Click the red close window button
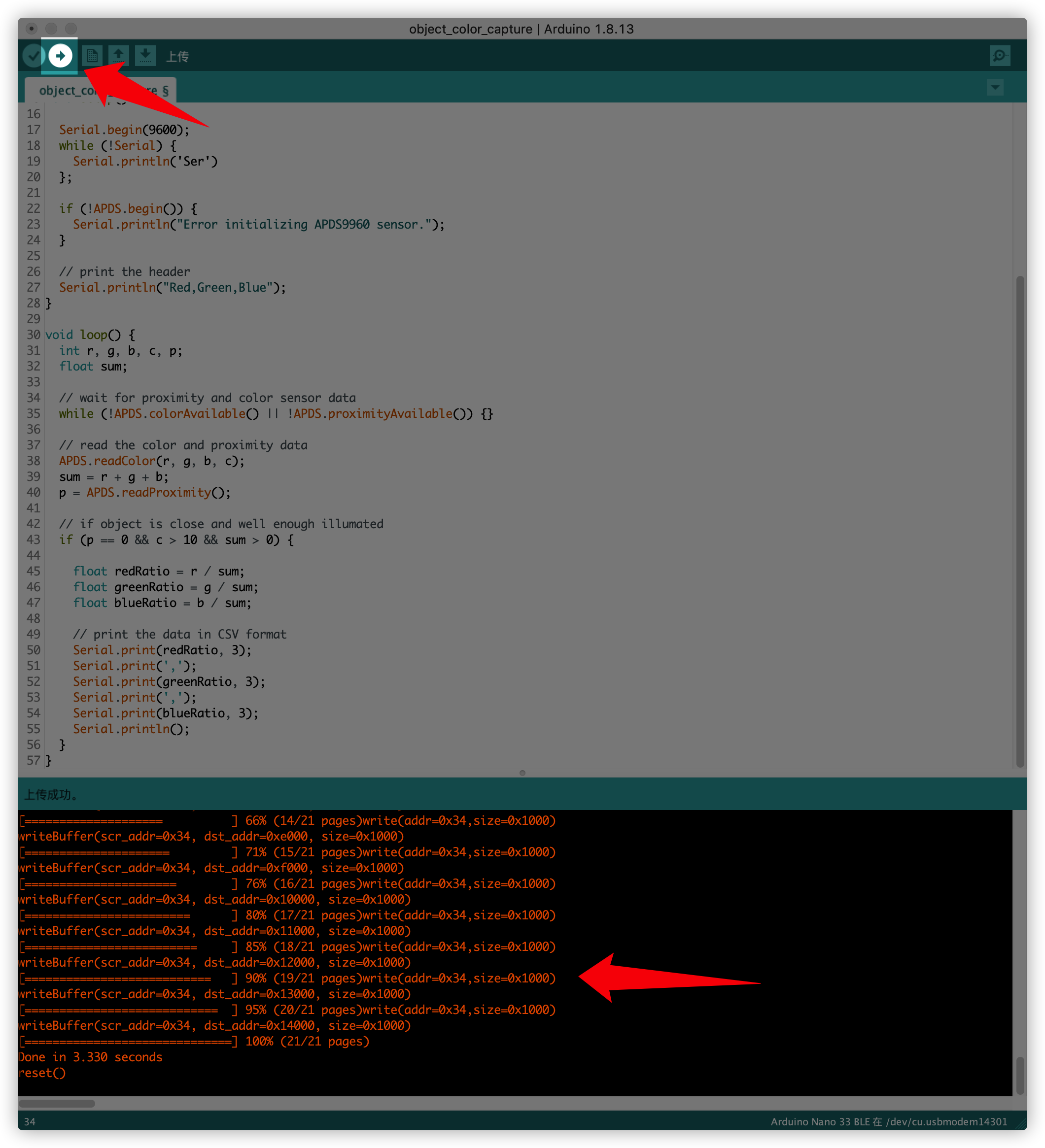 [32, 29]
